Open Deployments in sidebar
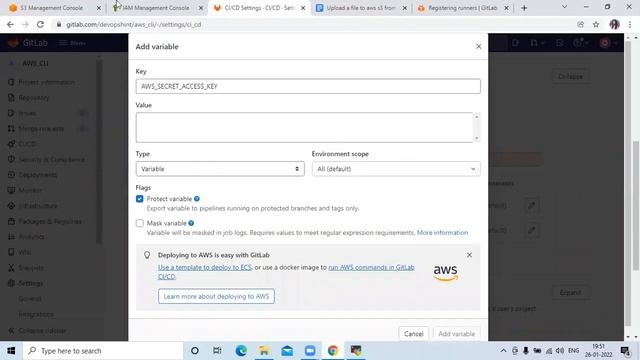Image resolution: width=640 pixels, height=360 pixels. pos(38,175)
